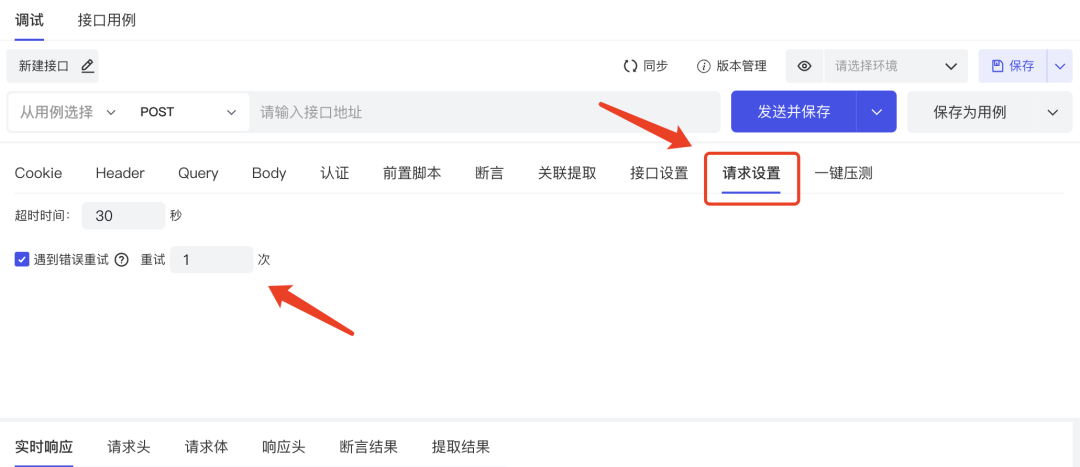Uncheck the 遇到错误重试 checkbox

pos(22,260)
